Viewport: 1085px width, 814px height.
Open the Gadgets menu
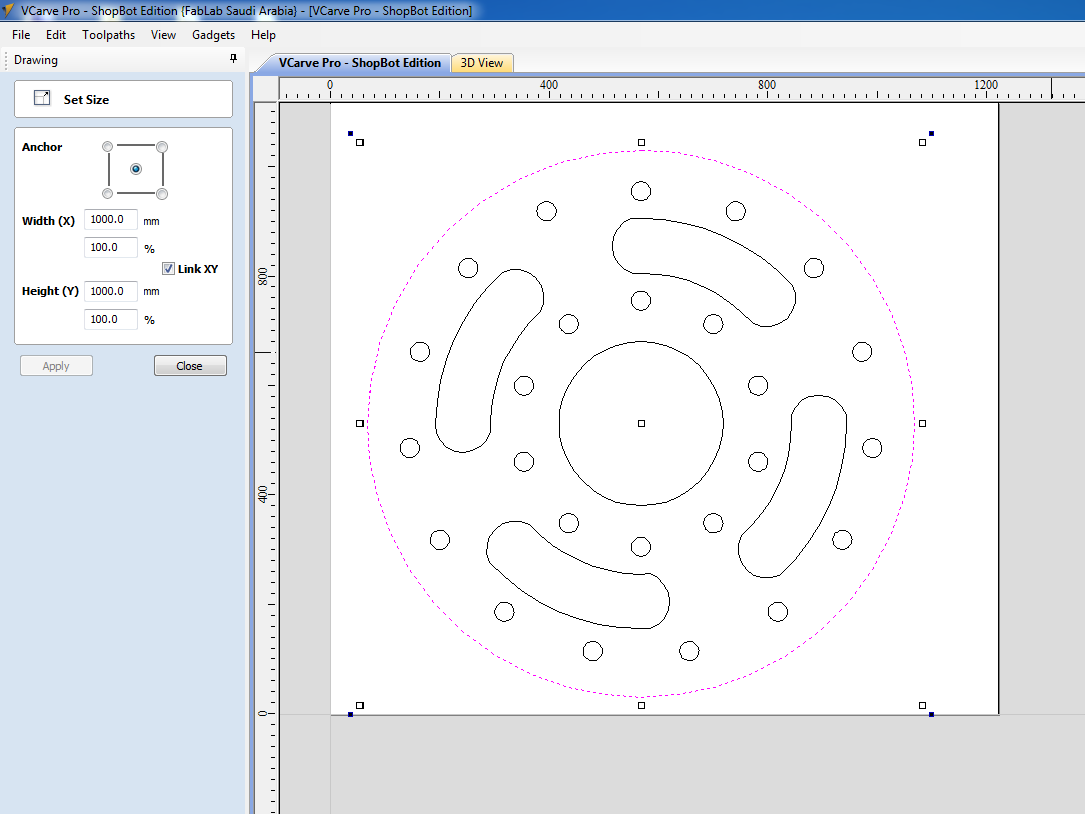click(x=213, y=35)
